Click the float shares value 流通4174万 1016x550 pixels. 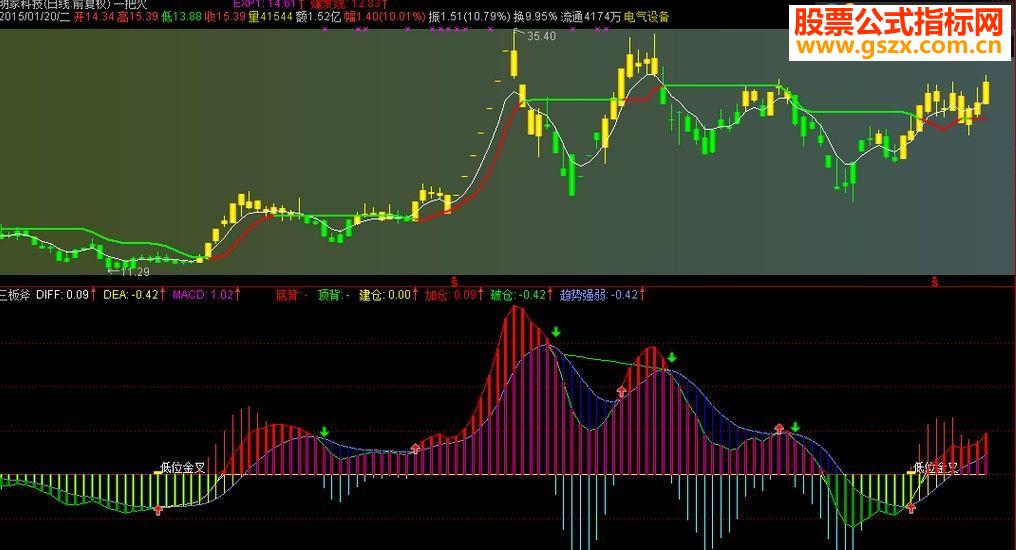click(x=590, y=17)
